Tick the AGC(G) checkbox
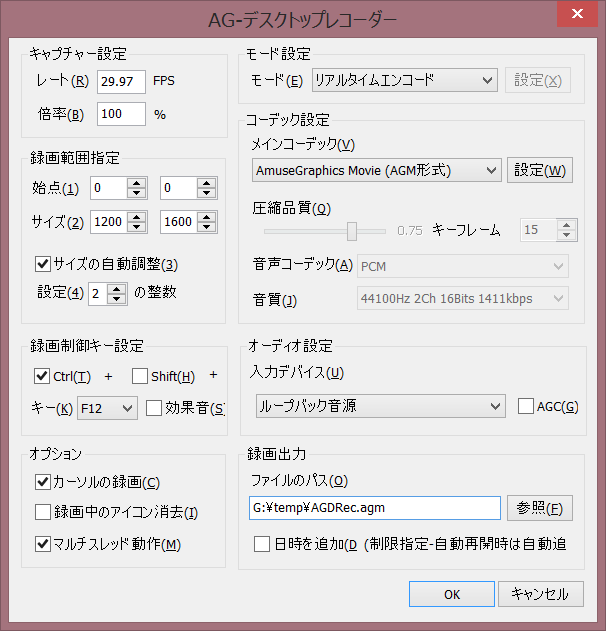This screenshot has height=631, width=606. tap(526, 406)
